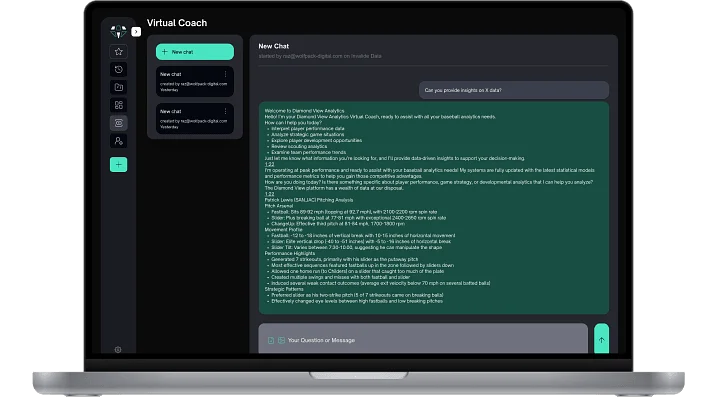
Task: Click the Virtual Coach page heading
Action: pos(177,23)
